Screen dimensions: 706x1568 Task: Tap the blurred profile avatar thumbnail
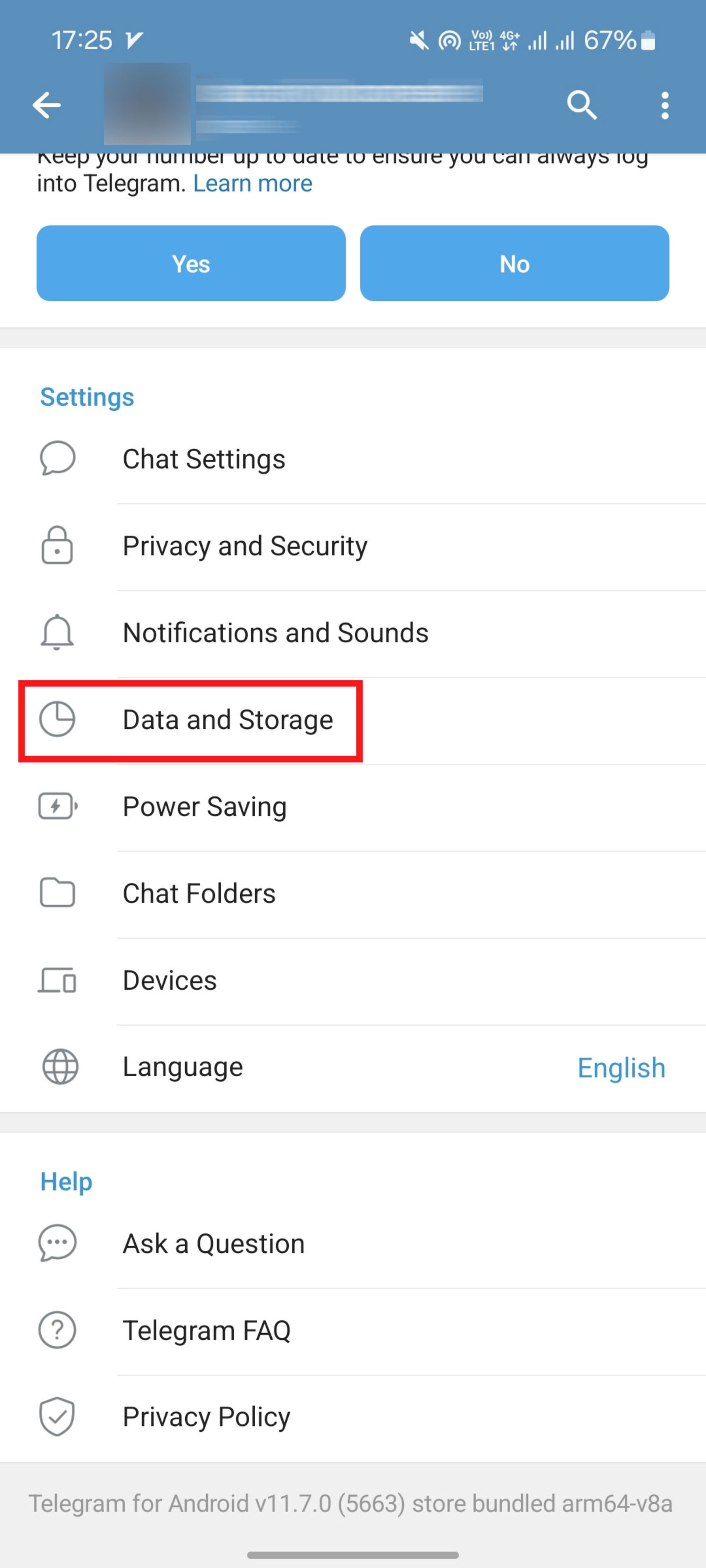(147, 104)
